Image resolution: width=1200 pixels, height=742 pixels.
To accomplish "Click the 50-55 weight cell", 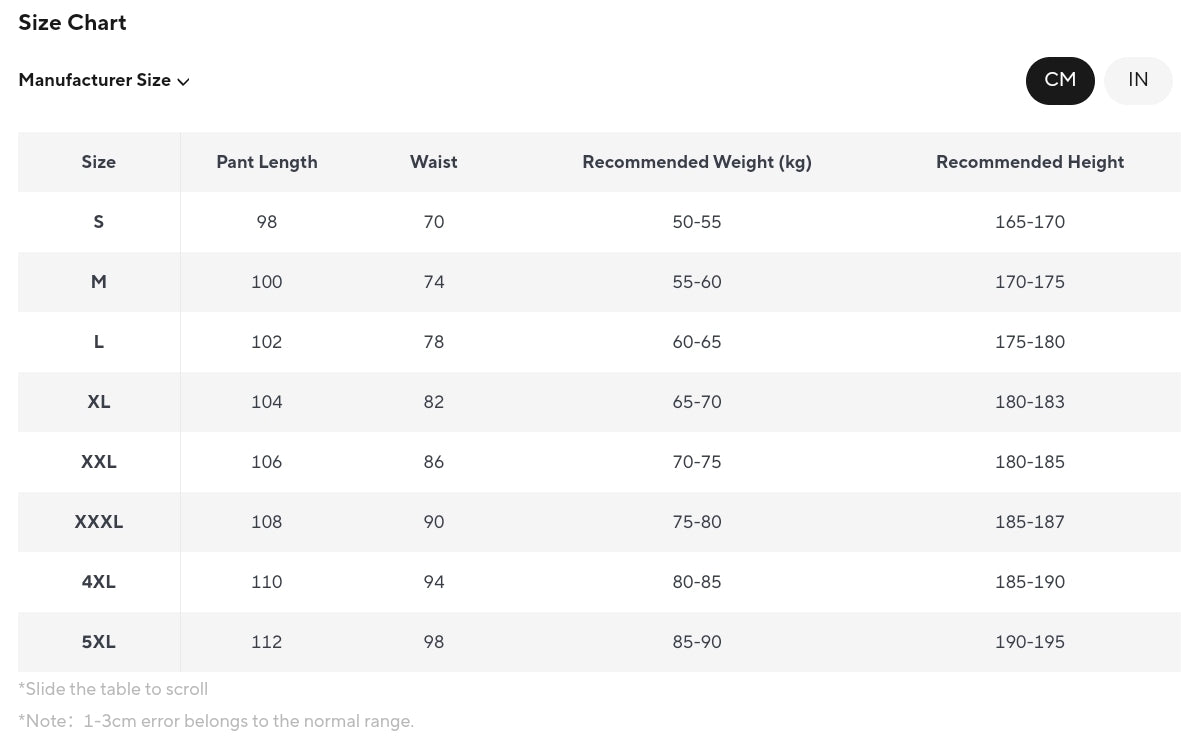I will pos(697,222).
